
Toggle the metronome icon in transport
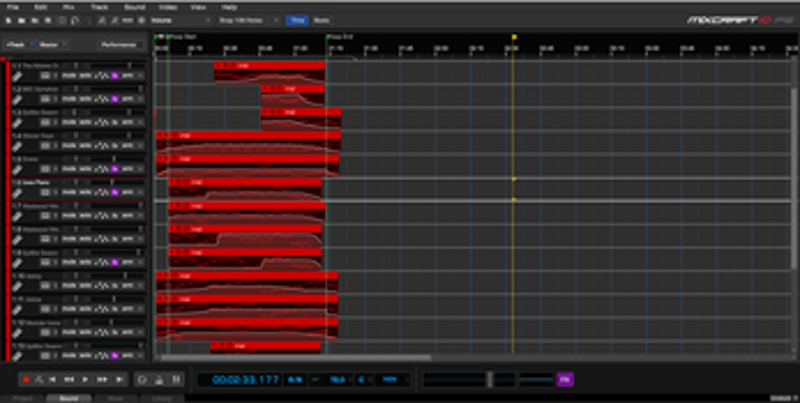159,380
